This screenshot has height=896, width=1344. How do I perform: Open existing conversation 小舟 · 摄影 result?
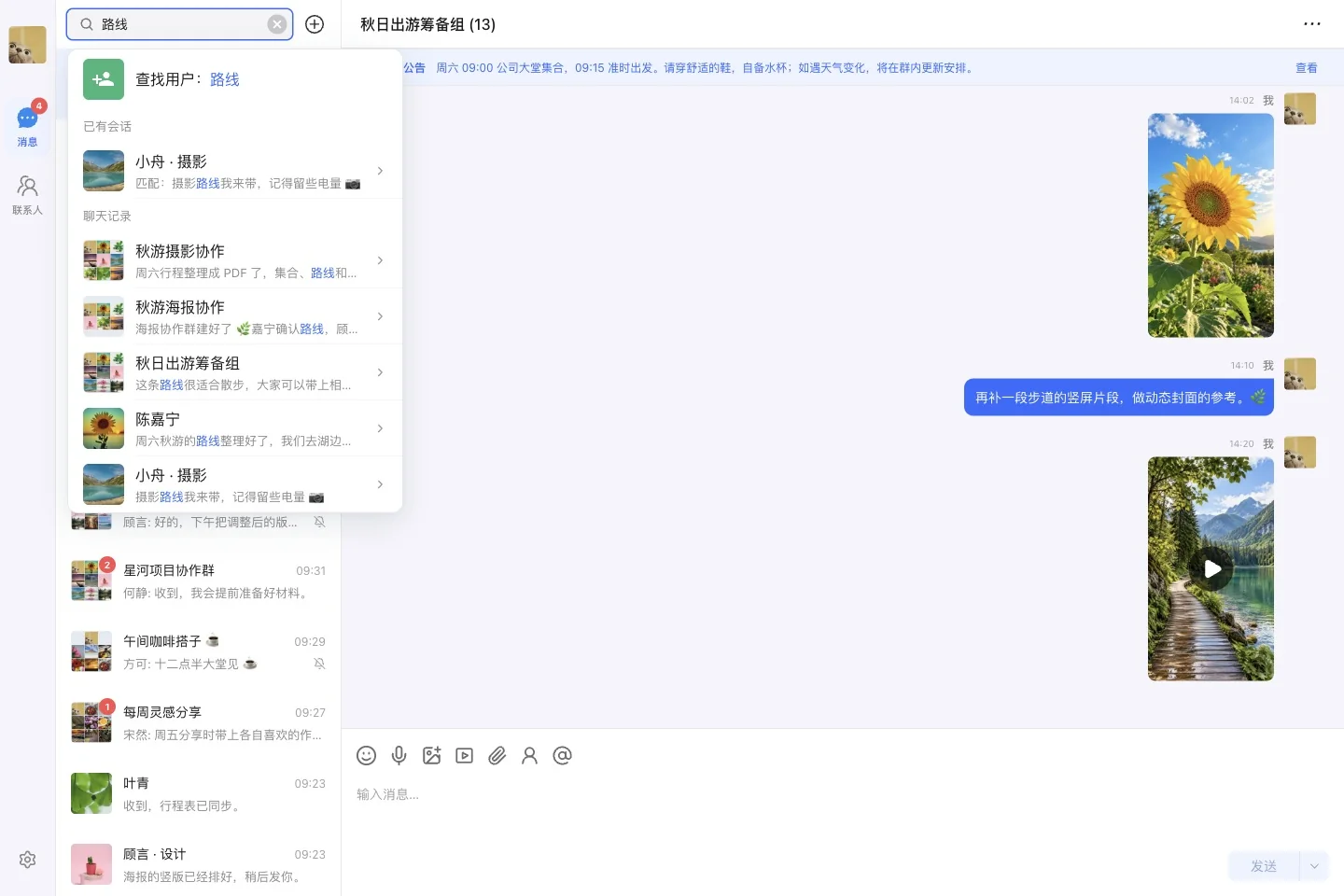pos(235,171)
